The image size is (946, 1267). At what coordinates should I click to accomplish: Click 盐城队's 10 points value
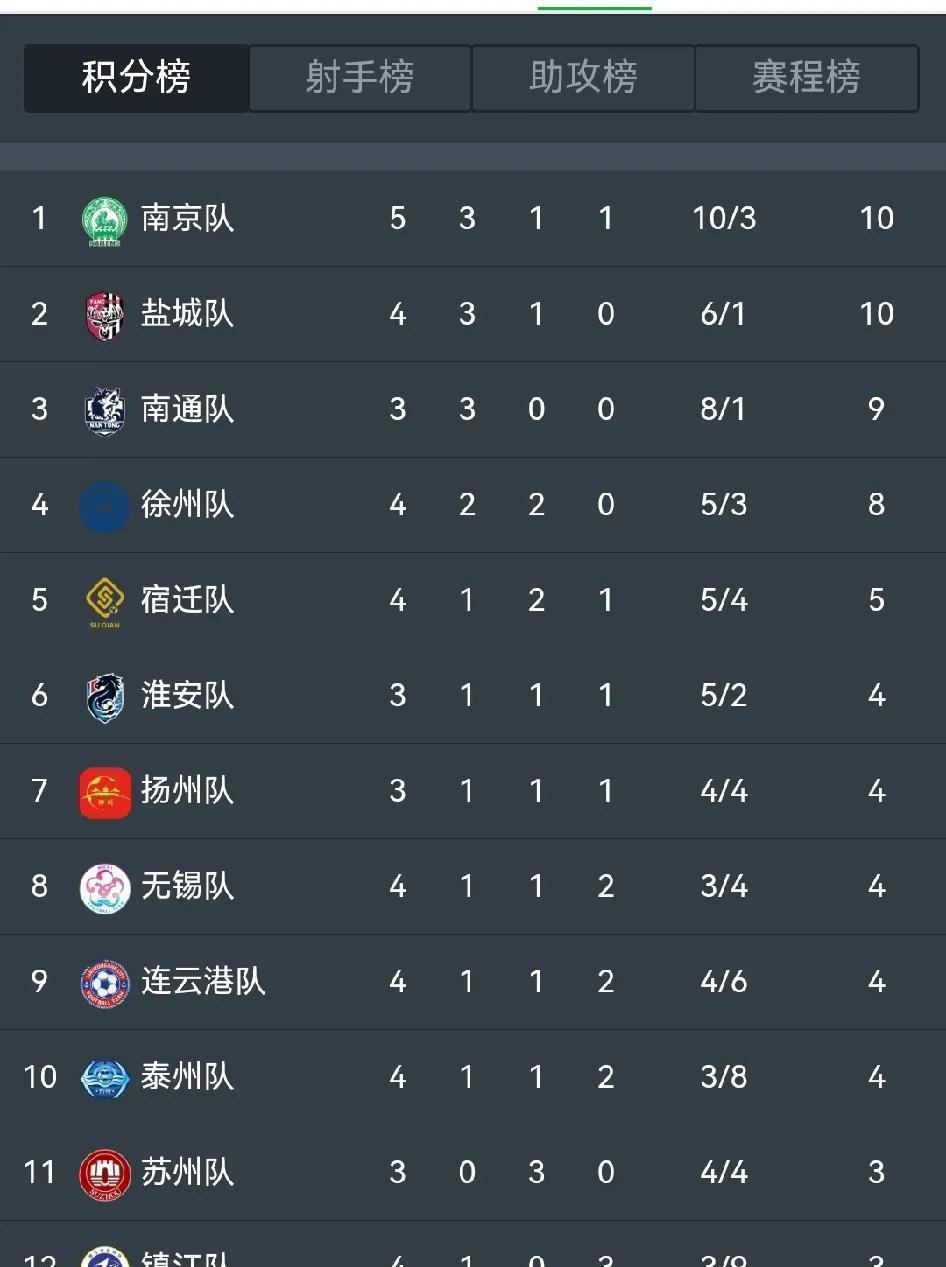[877, 314]
